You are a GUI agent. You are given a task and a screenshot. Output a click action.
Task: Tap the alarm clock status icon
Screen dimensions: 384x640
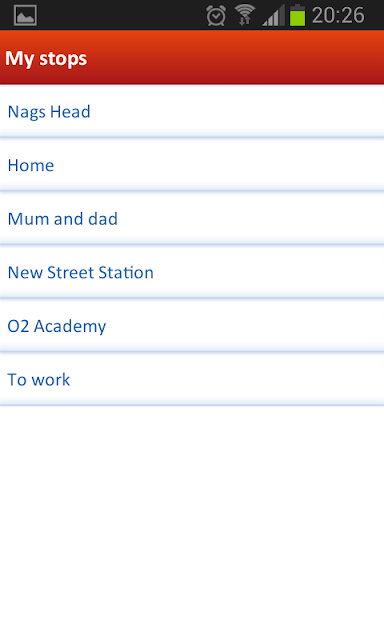click(x=216, y=16)
